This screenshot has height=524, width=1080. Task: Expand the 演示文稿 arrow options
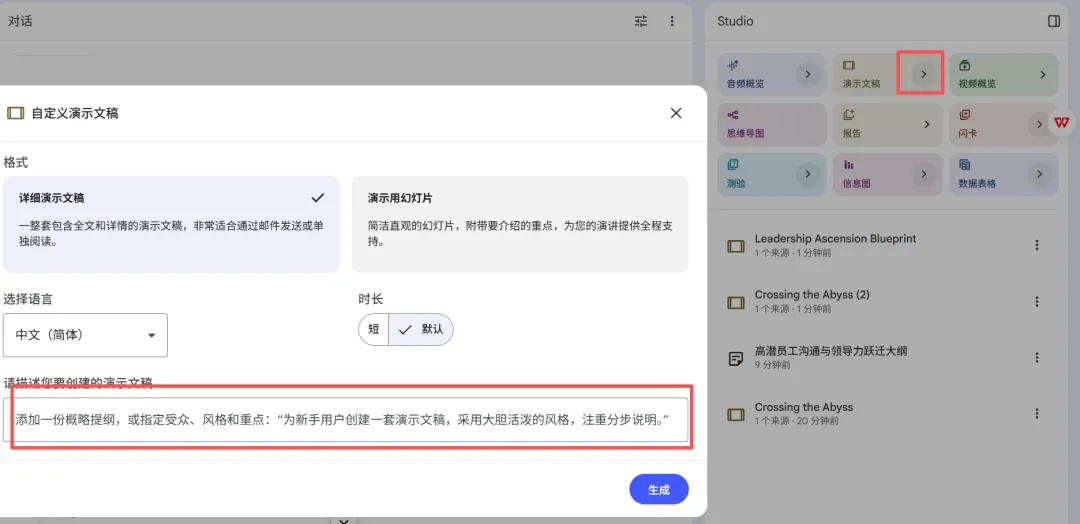(924, 74)
